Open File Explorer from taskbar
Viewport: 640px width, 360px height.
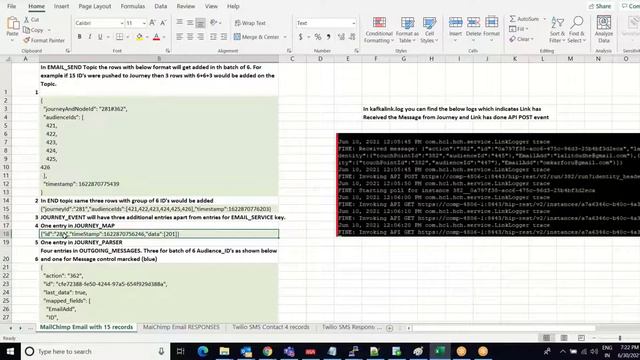click(224, 351)
